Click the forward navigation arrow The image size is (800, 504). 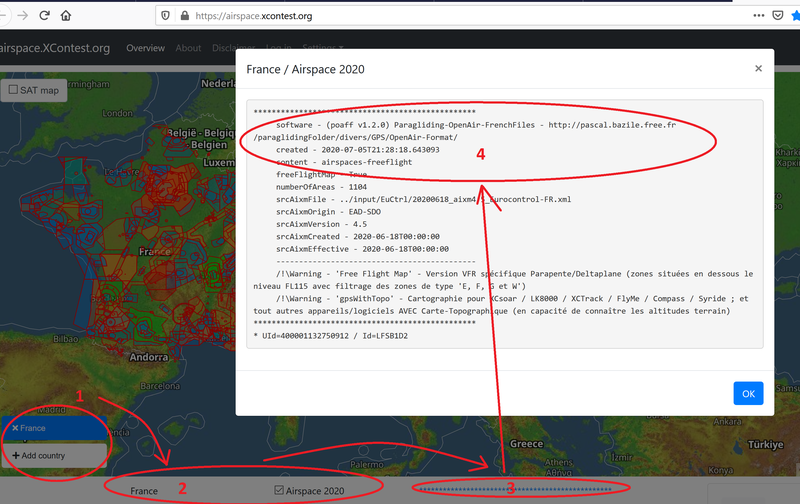tap(22, 15)
